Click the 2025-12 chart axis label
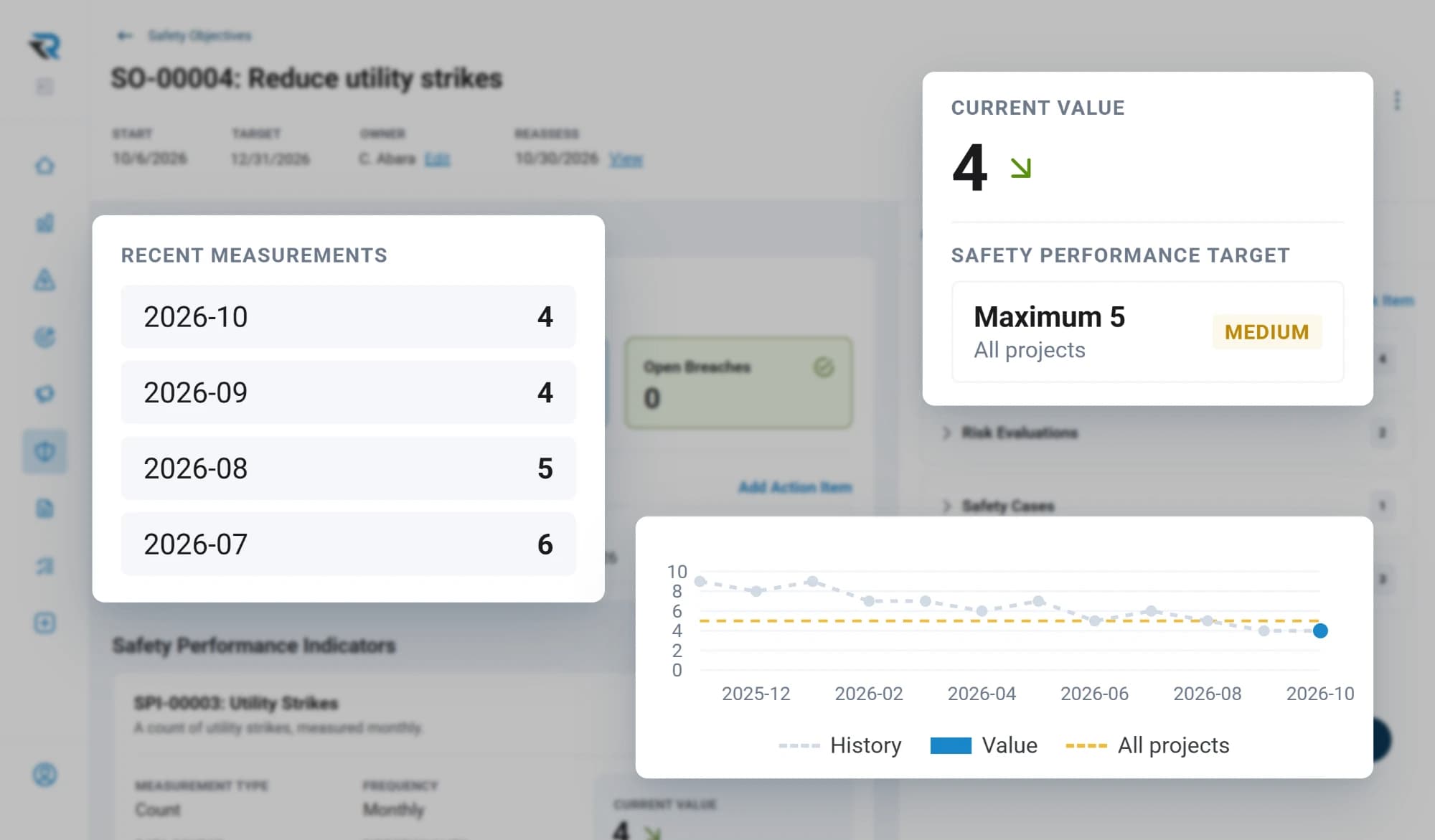 click(x=756, y=694)
